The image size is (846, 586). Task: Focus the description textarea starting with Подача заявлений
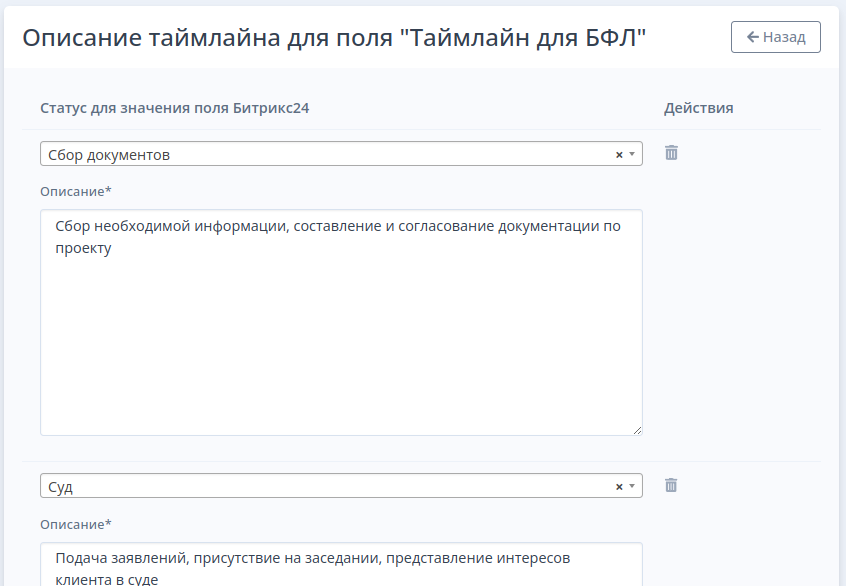click(x=341, y=564)
